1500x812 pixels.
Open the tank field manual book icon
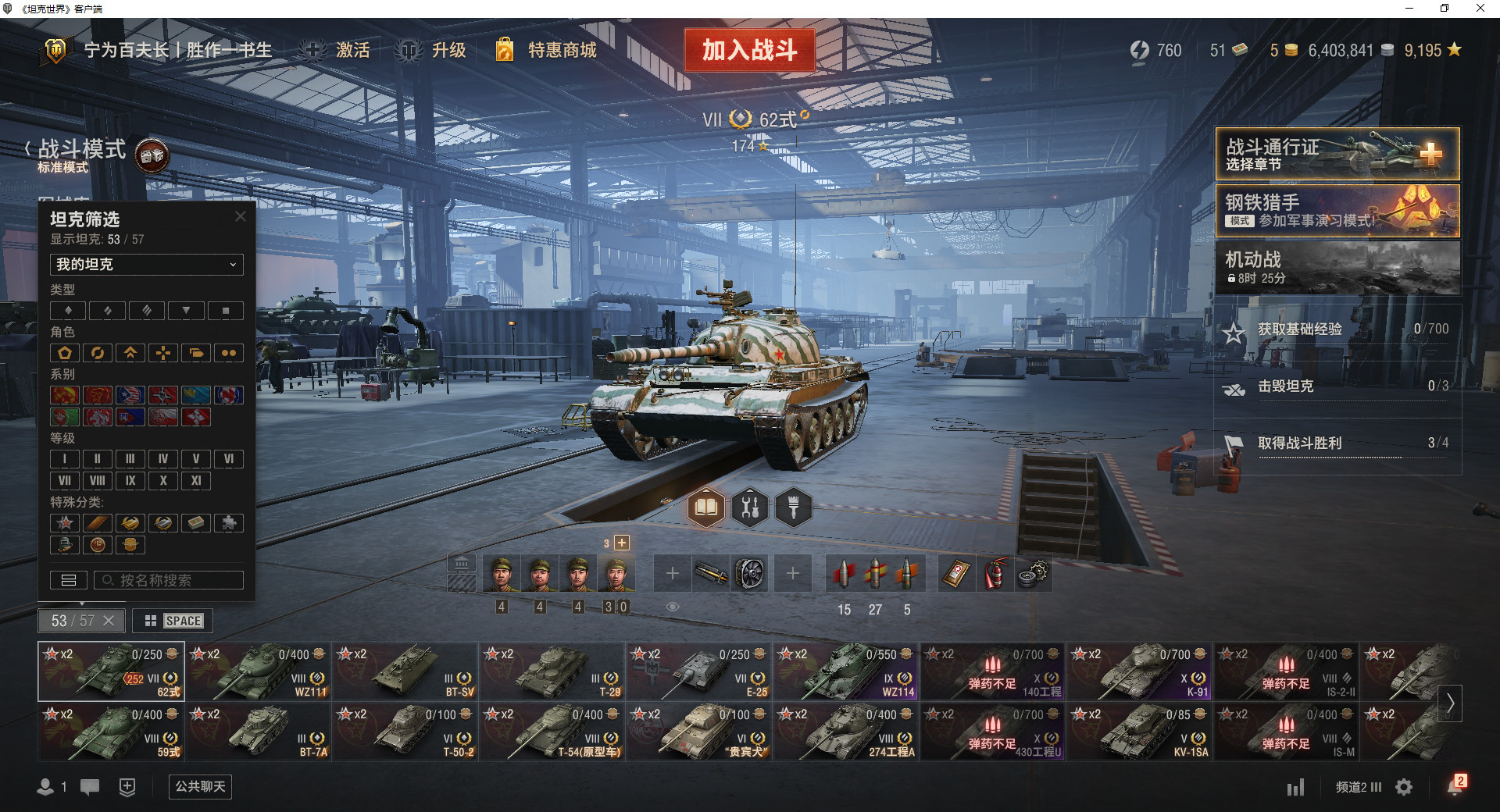click(x=706, y=507)
